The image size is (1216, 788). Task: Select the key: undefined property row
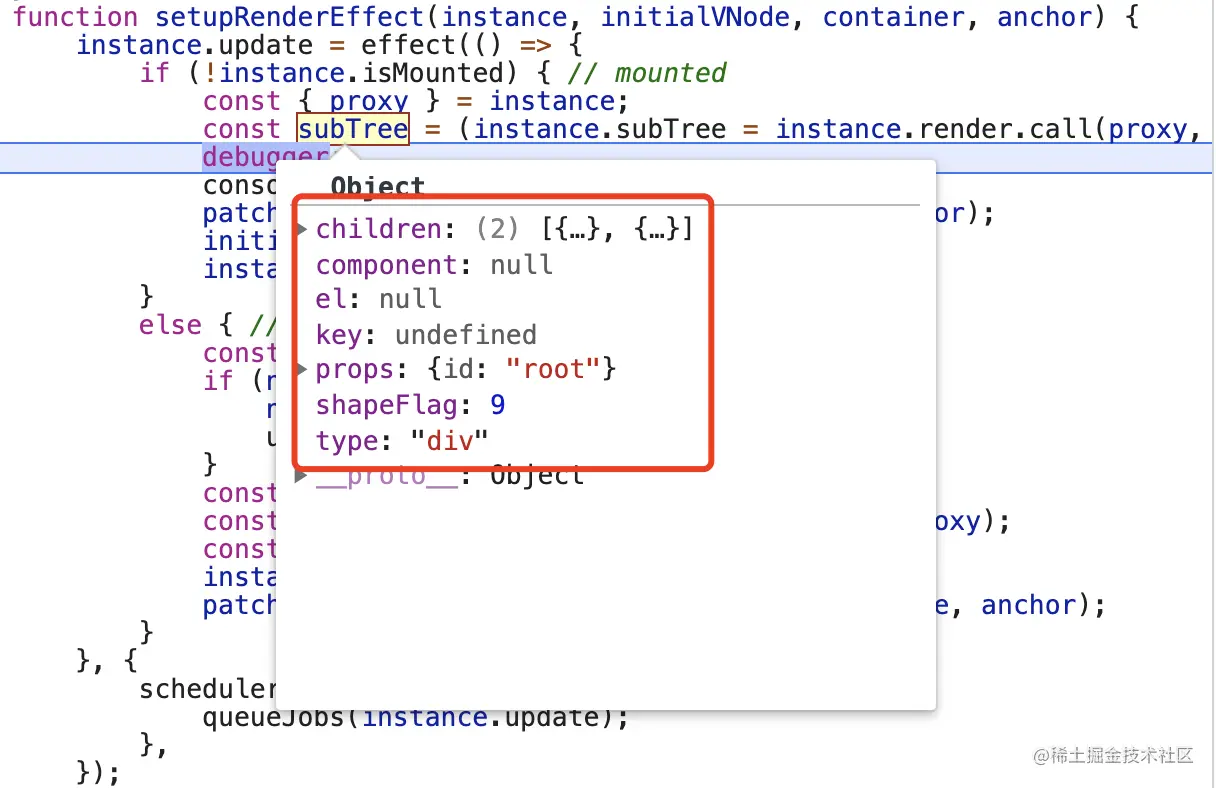coord(426,334)
